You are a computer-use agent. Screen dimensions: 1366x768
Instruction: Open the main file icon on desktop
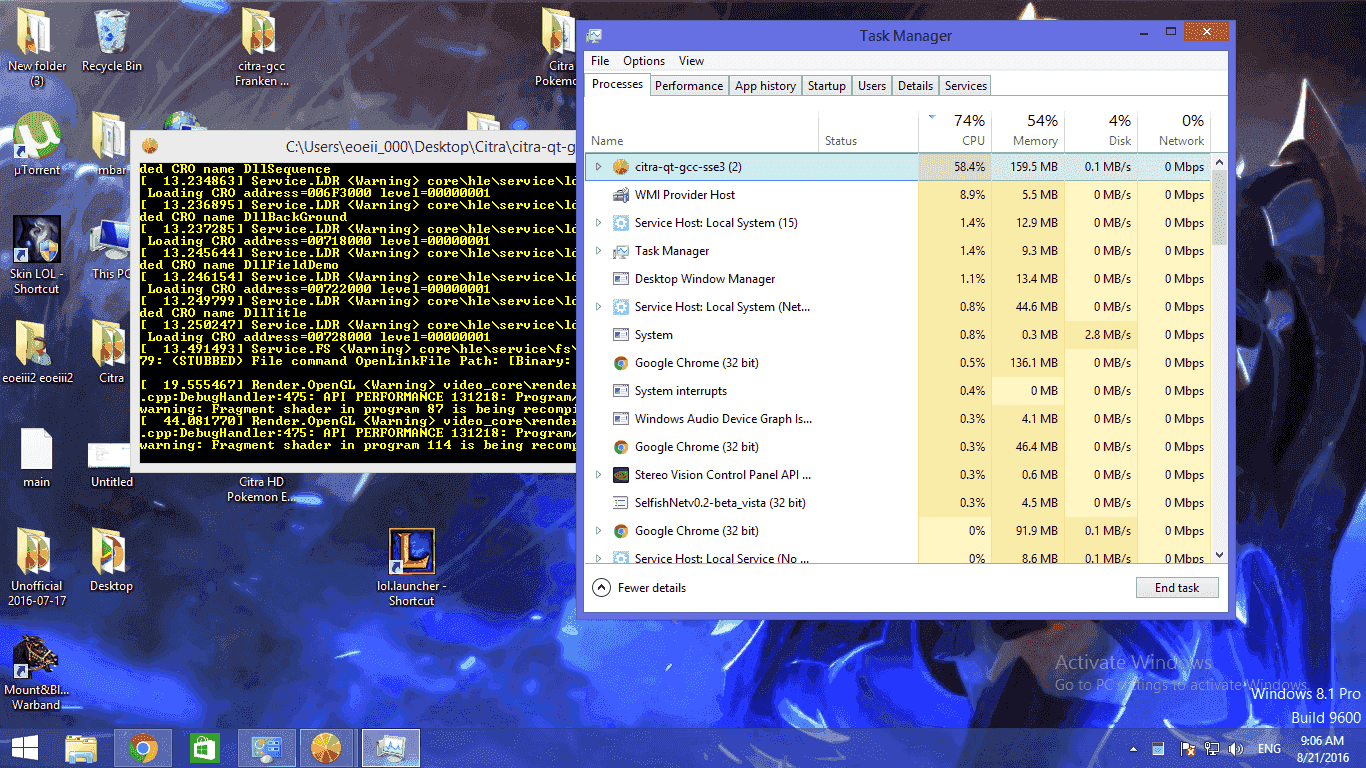point(37,458)
